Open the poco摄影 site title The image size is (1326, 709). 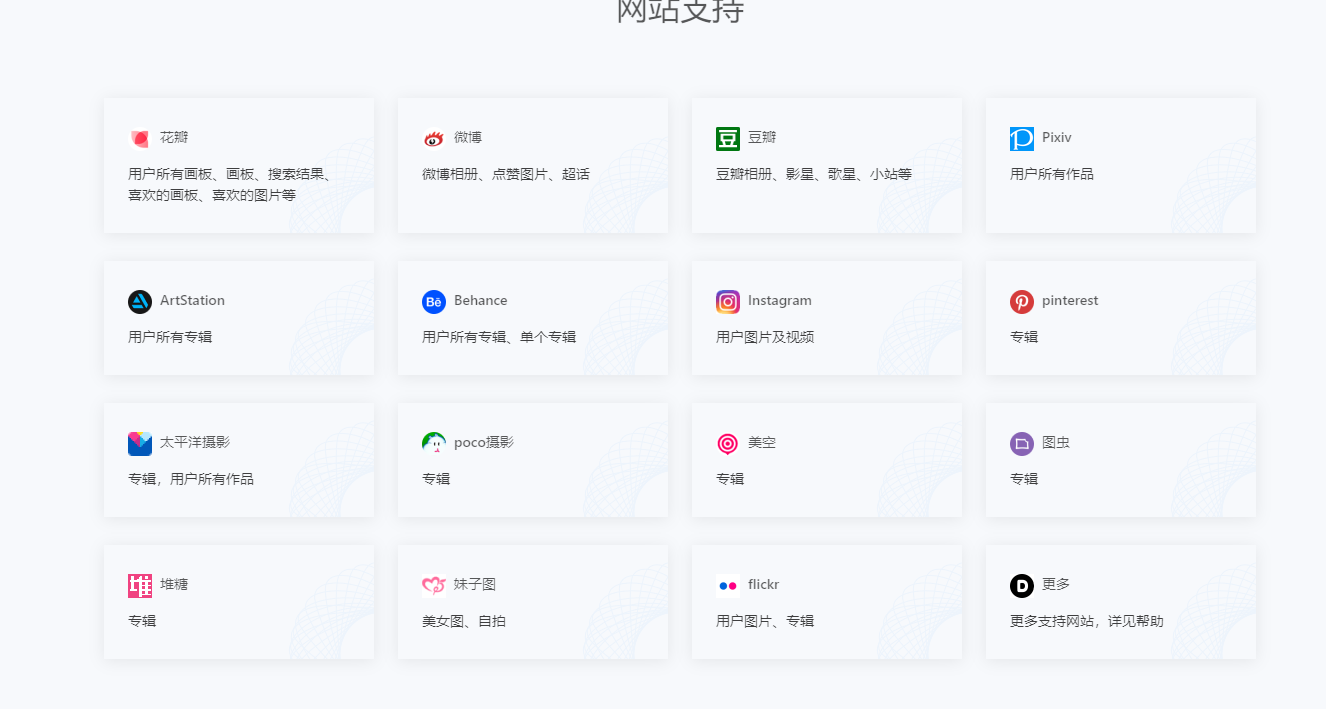coord(484,442)
